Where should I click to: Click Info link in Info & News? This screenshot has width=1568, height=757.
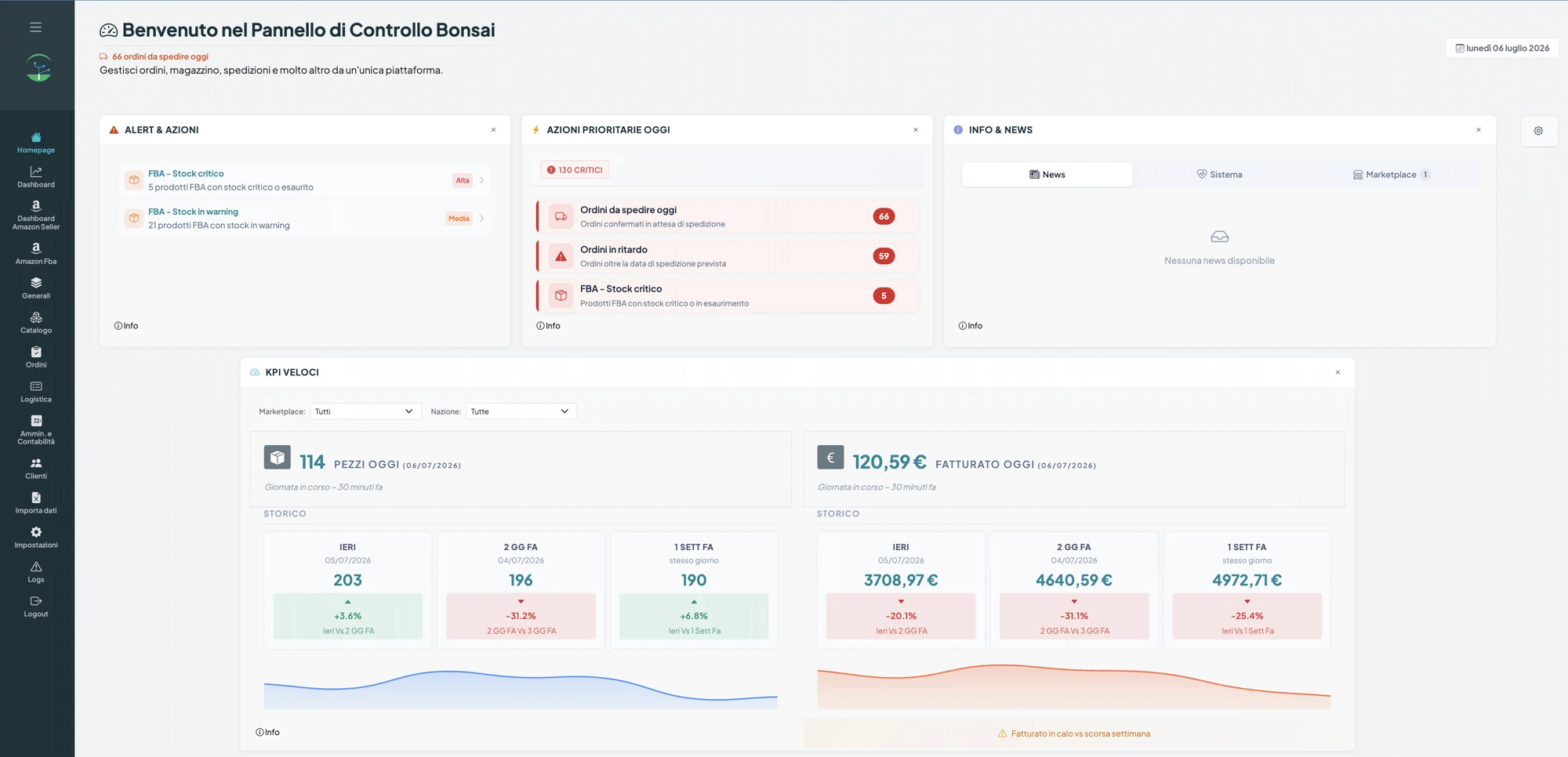tap(971, 326)
